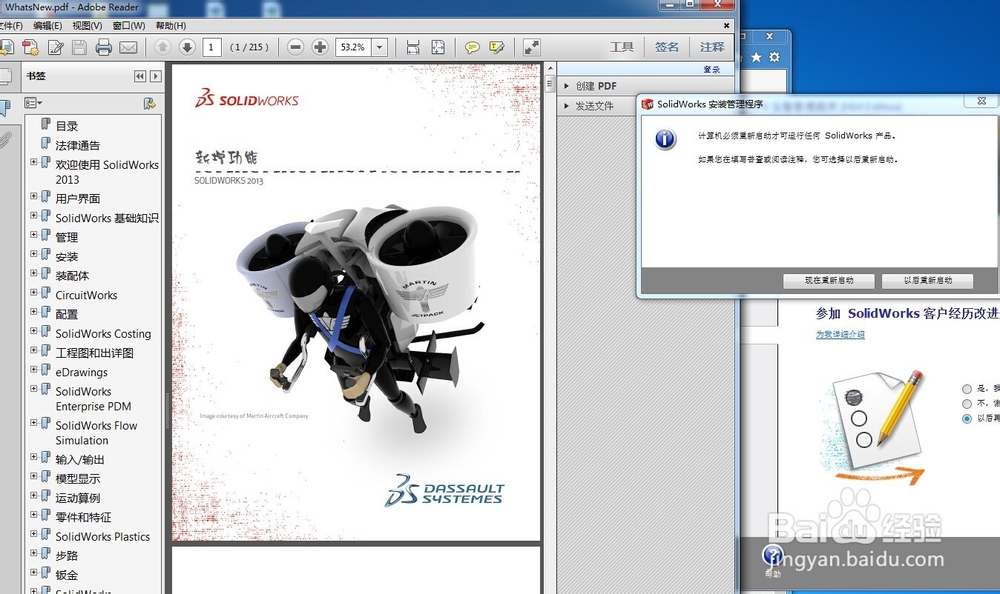Click the save file floppy icon
This screenshot has height=594, width=1000.
(79, 47)
